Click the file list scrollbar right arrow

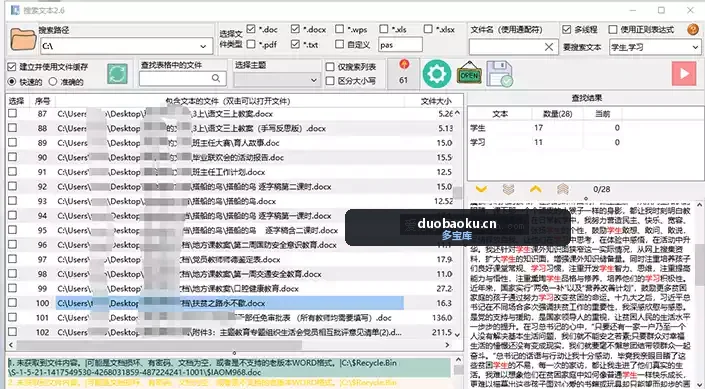tap(447, 345)
